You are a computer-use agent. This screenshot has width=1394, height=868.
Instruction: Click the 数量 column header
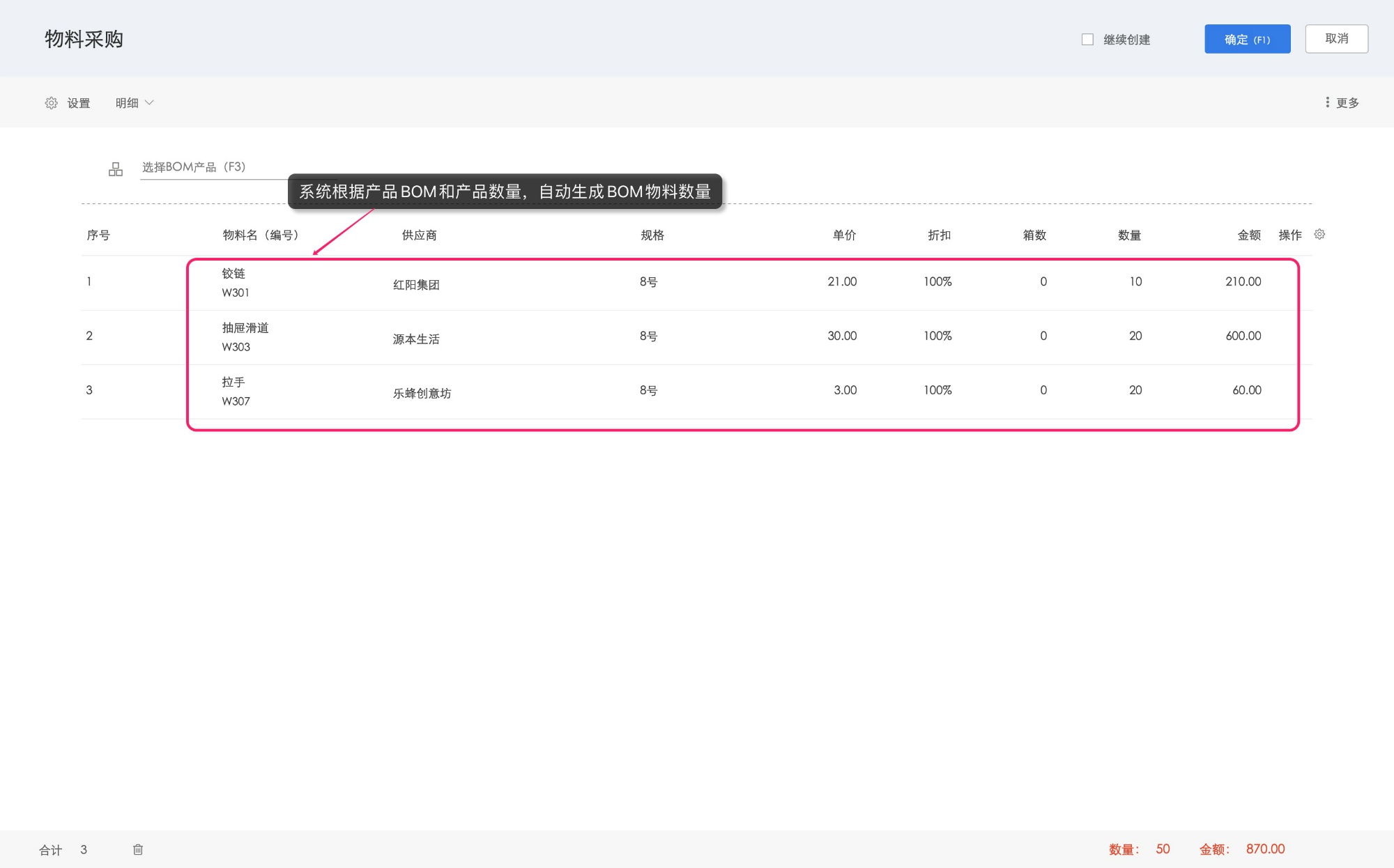(1129, 235)
